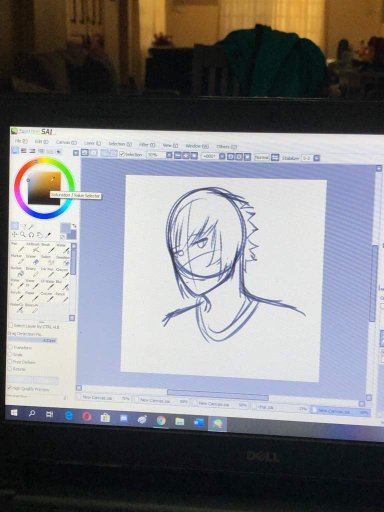Image resolution: width=384 pixels, height=512 pixels.
Task: Open the Stabilizer value dropdown
Action: tap(317, 158)
